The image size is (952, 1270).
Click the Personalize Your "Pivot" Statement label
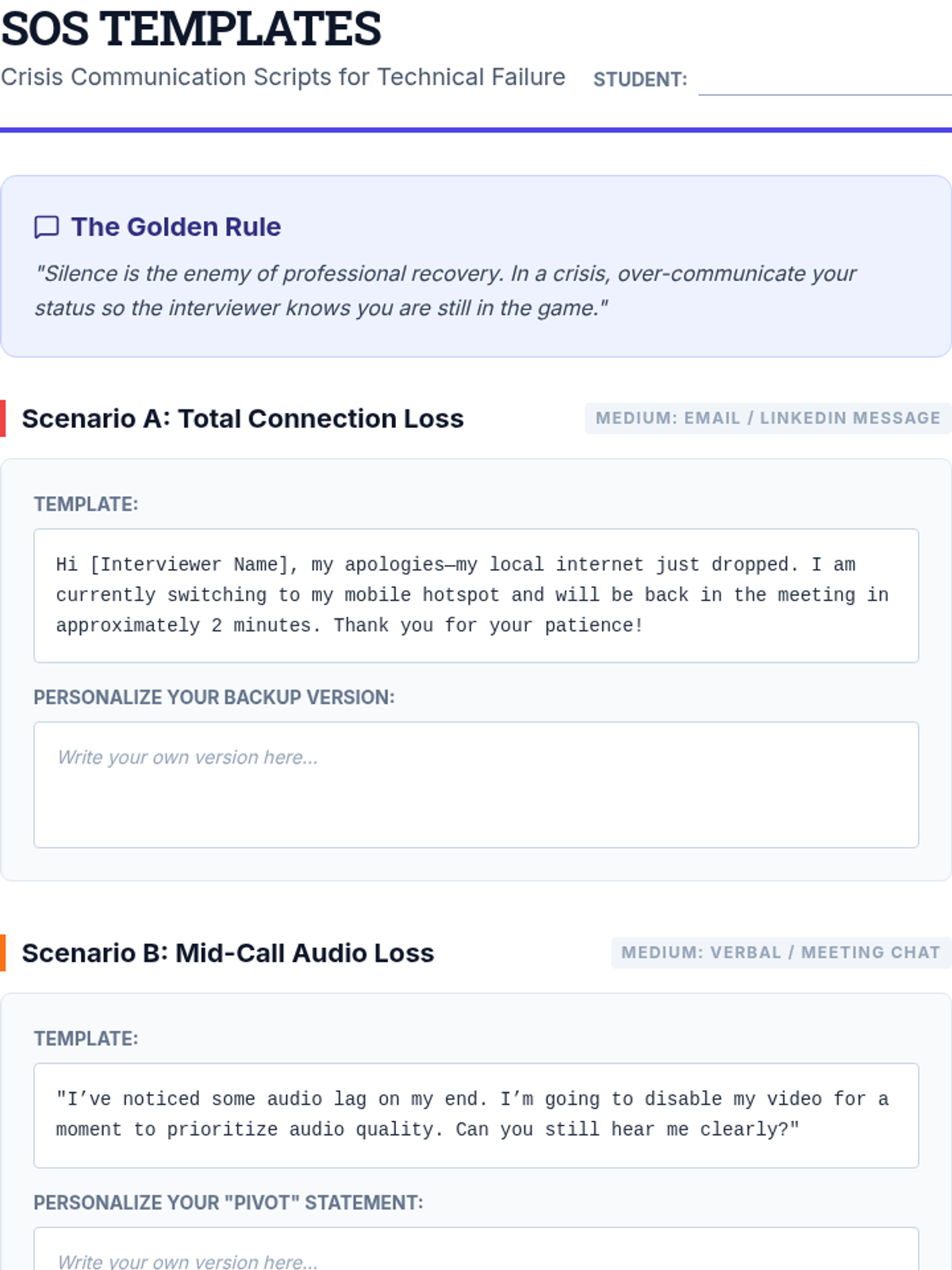coord(228,1203)
